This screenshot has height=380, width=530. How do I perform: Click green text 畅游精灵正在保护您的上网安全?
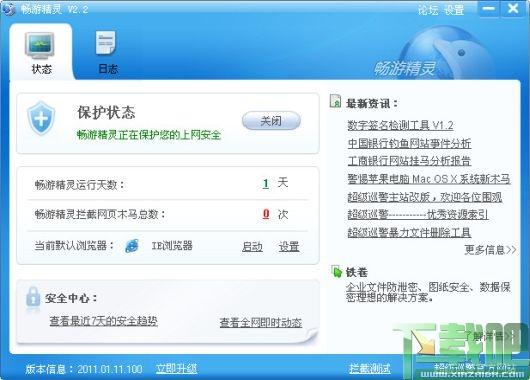(x=149, y=135)
